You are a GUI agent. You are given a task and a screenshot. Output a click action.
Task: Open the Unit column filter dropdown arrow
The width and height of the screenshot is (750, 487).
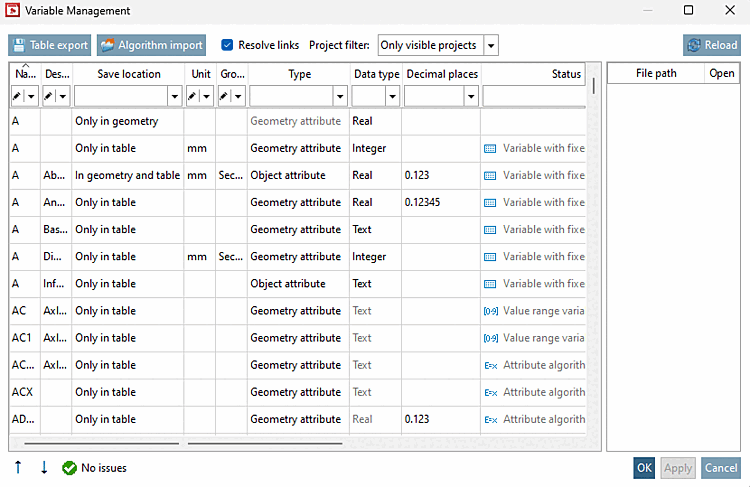(207, 97)
